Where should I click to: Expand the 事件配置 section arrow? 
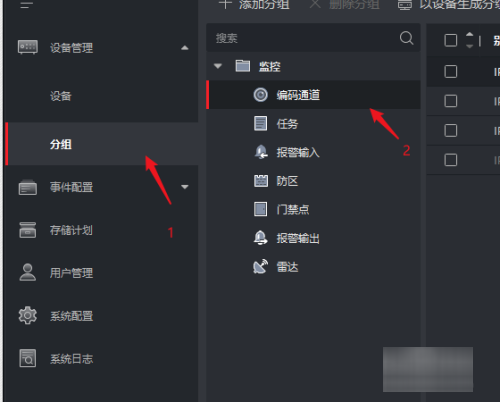(x=185, y=187)
